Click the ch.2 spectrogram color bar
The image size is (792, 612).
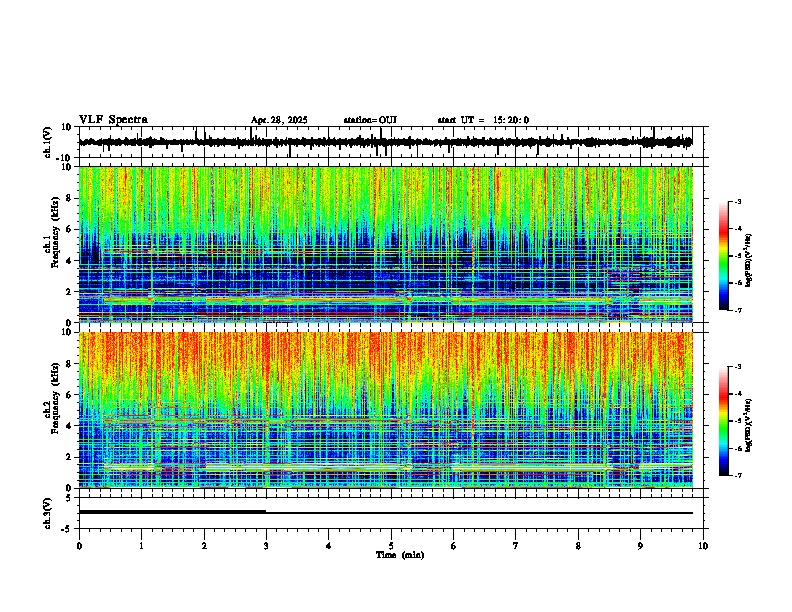(724, 421)
